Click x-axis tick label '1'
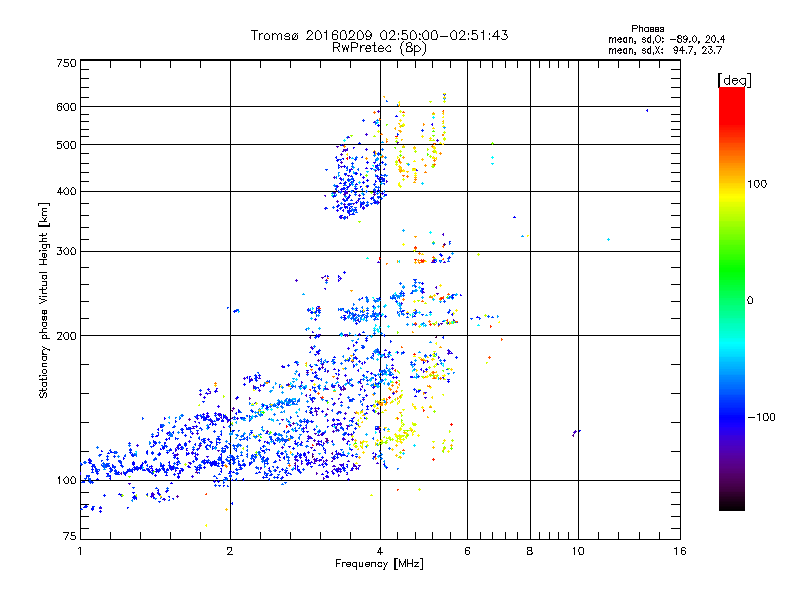The image size is (800, 600). (x=80, y=551)
